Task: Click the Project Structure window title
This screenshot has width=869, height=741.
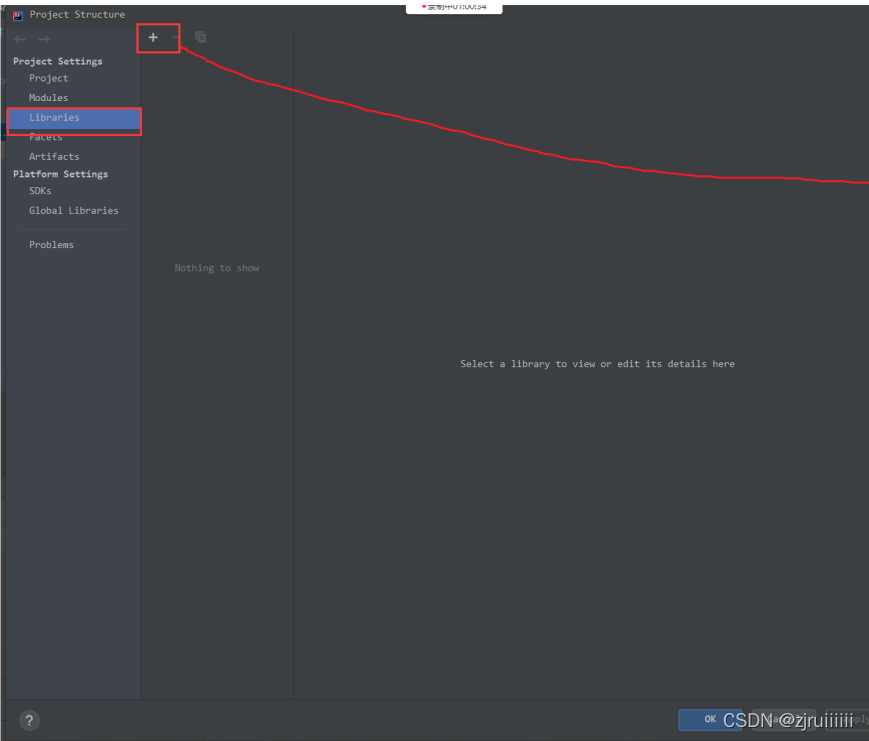Action: [78, 15]
